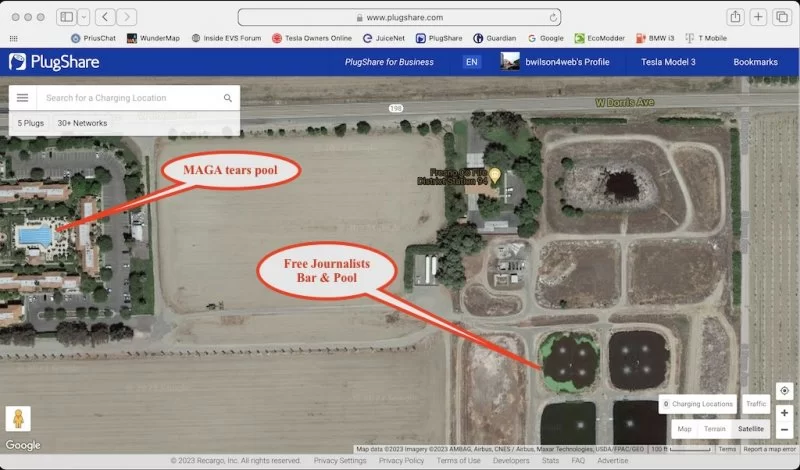Open the 5 Plugs filter
The image size is (800, 470).
(x=31, y=123)
